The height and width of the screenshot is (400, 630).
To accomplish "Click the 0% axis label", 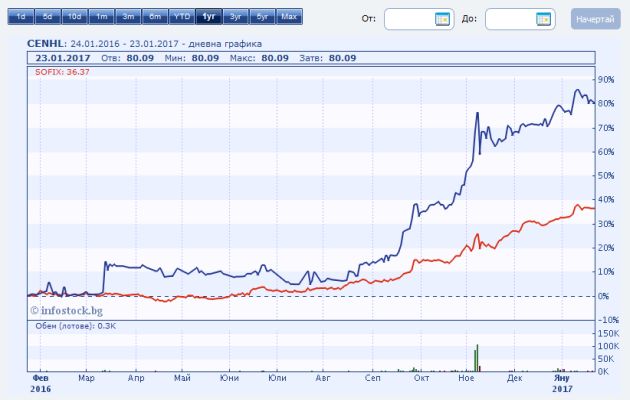I will click(603, 296).
